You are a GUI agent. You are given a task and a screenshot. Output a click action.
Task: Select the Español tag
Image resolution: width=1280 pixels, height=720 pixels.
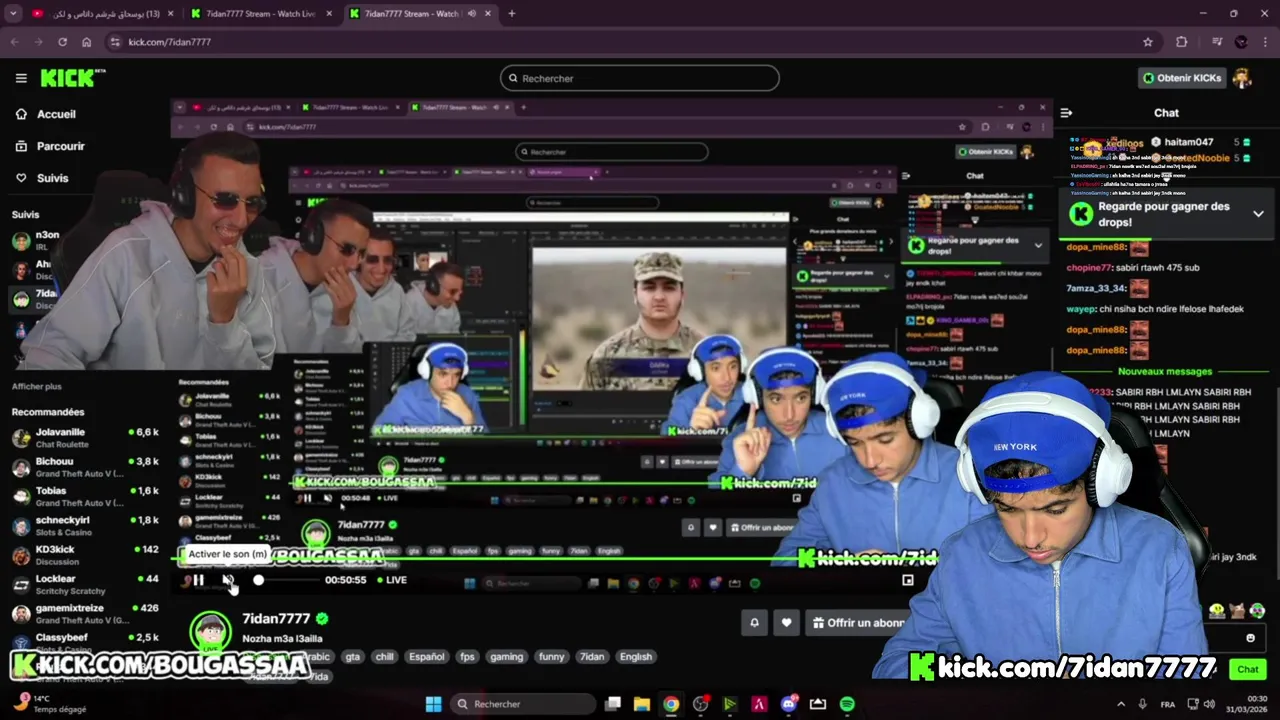[x=427, y=657]
